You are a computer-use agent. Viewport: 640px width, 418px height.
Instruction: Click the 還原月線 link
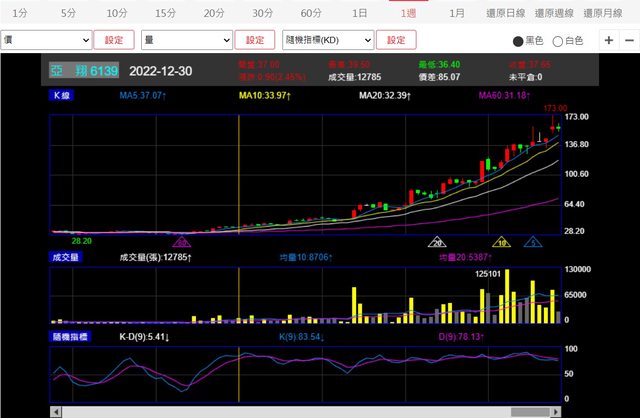(607, 13)
